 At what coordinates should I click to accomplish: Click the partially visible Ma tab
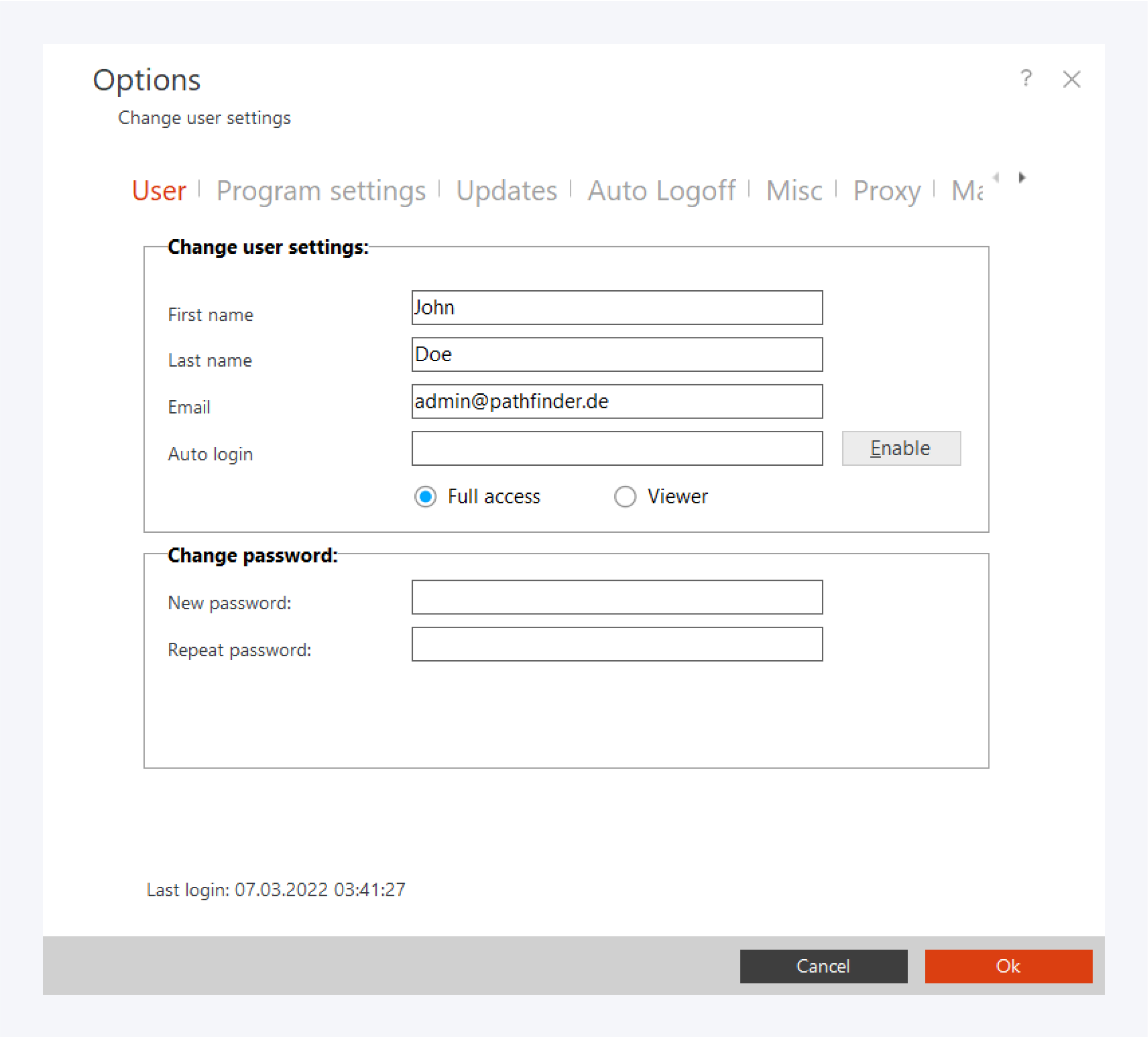point(966,191)
